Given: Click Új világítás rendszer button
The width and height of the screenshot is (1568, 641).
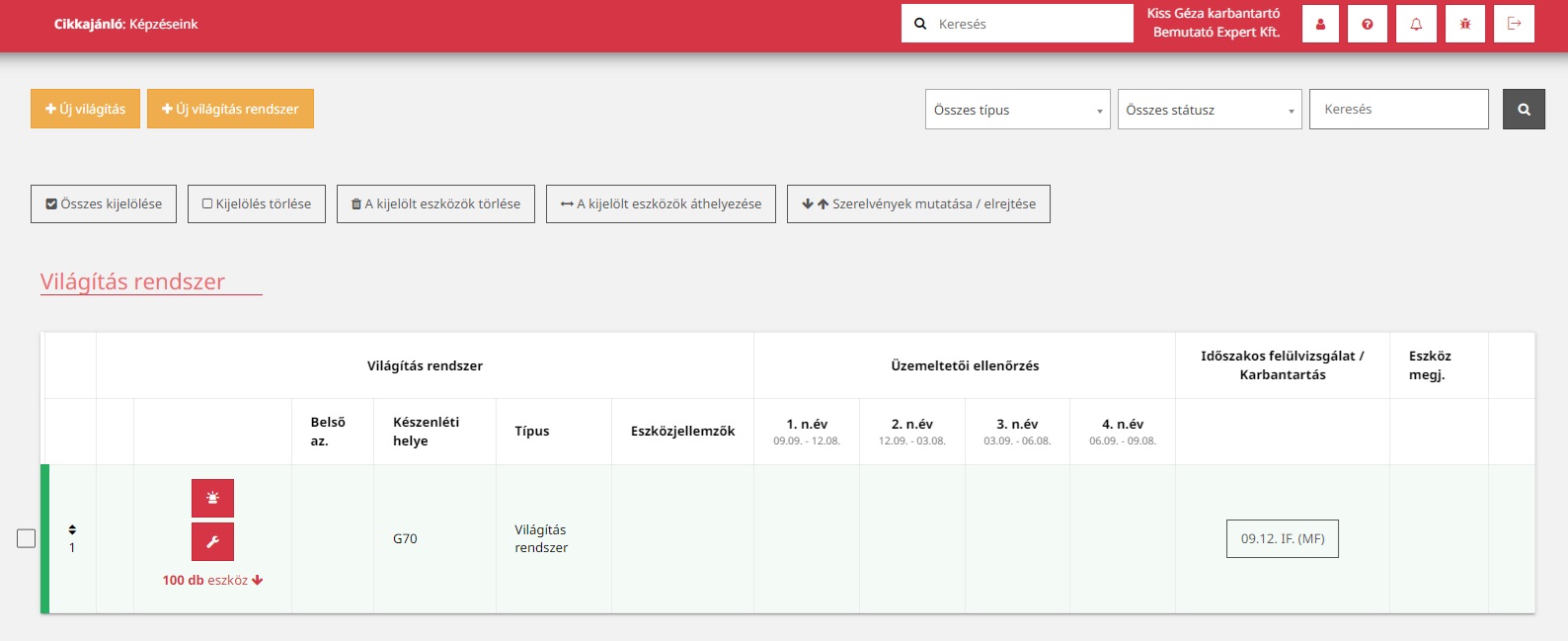Looking at the screenshot, I should click(x=230, y=109).
